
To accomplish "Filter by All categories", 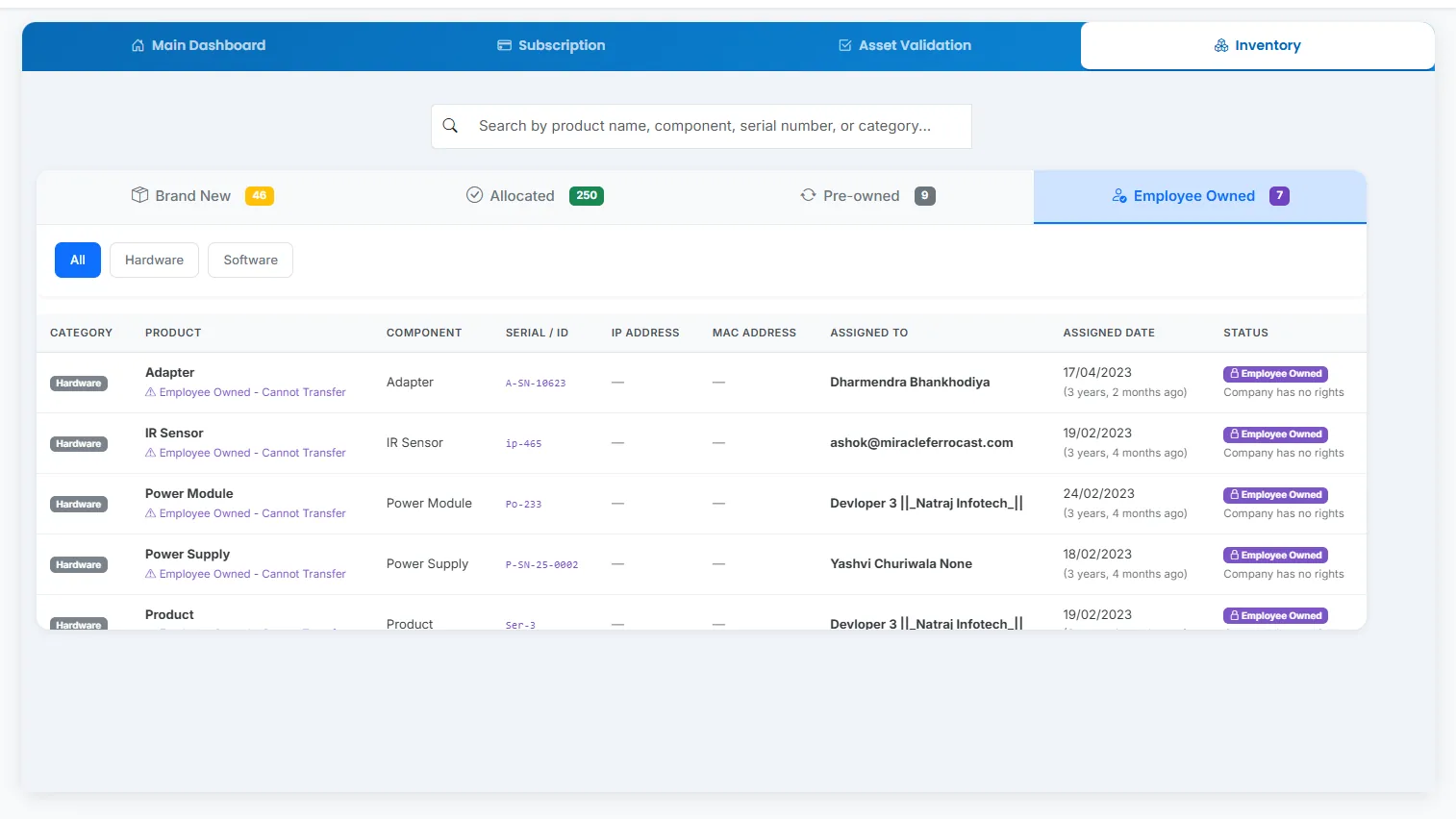I will 78,260.
